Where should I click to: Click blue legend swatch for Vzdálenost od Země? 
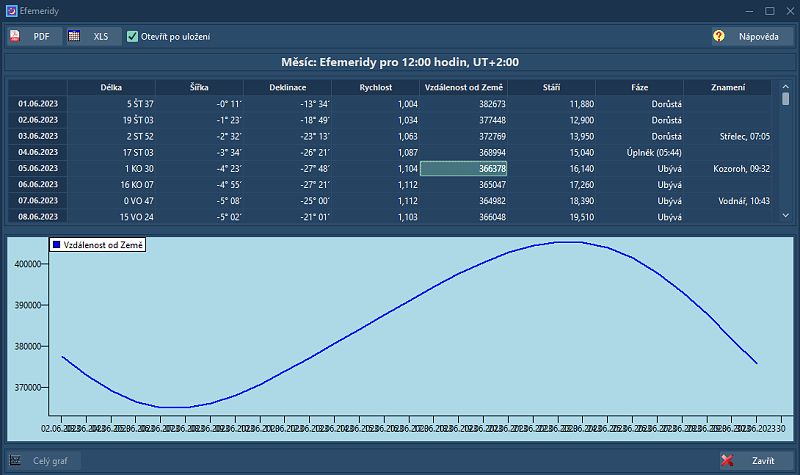tap(56, 244)
